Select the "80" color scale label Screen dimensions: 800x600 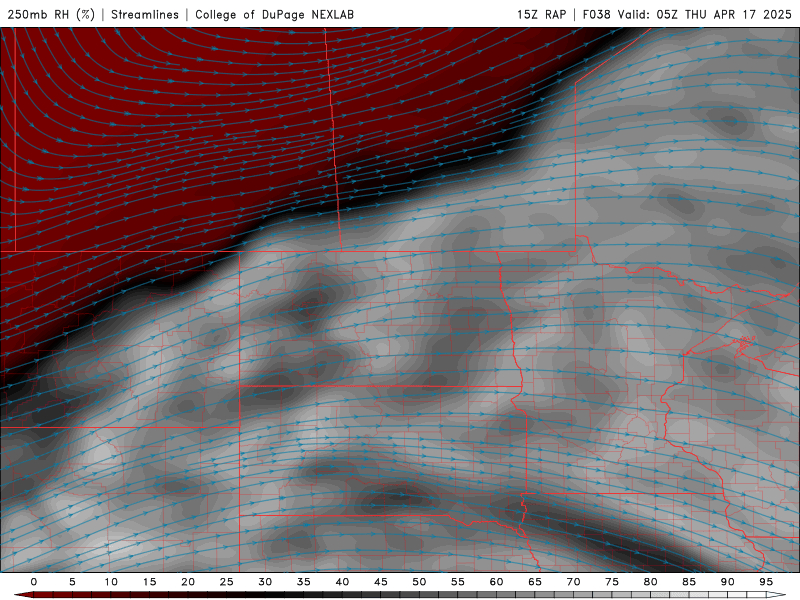click(x=650, y=582)
